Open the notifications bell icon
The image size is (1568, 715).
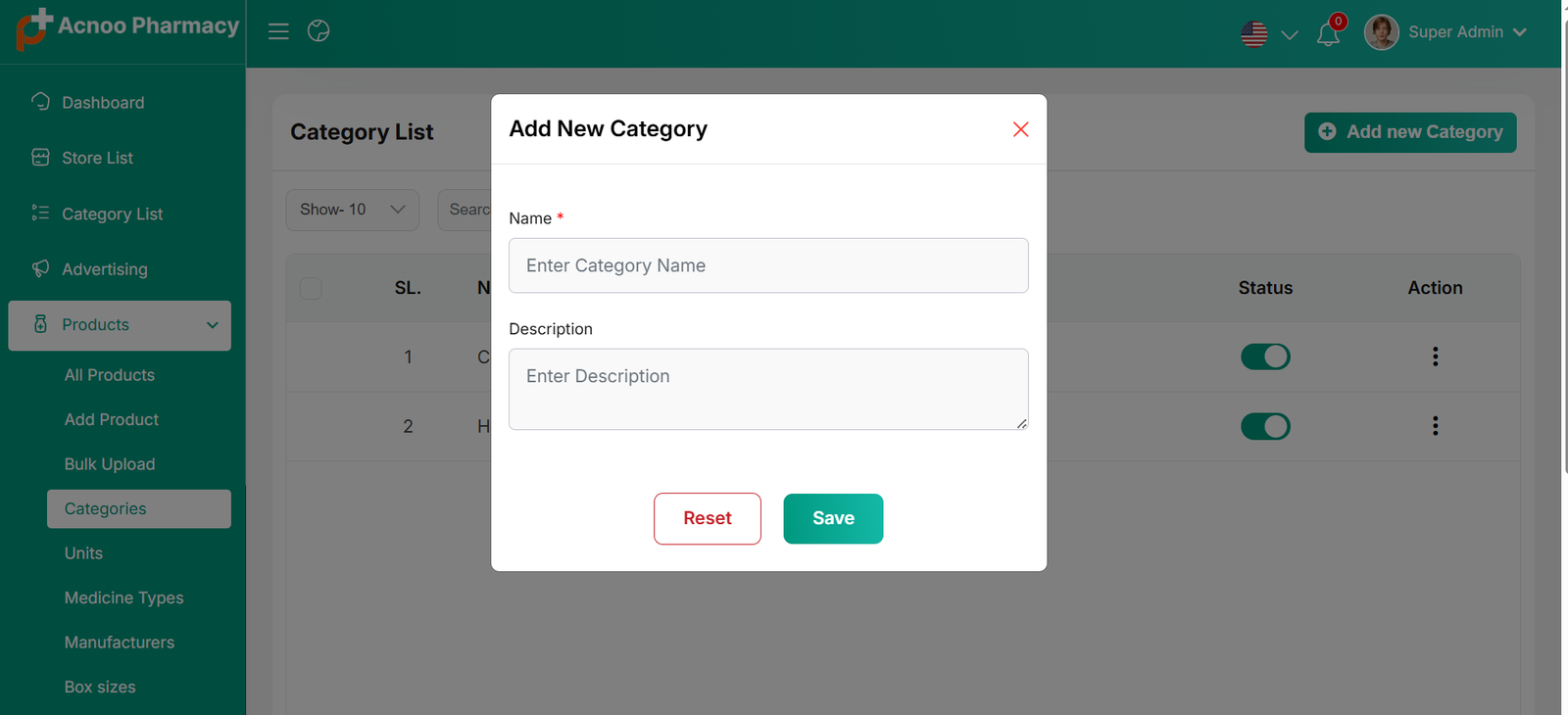(x=1328, y=34)
